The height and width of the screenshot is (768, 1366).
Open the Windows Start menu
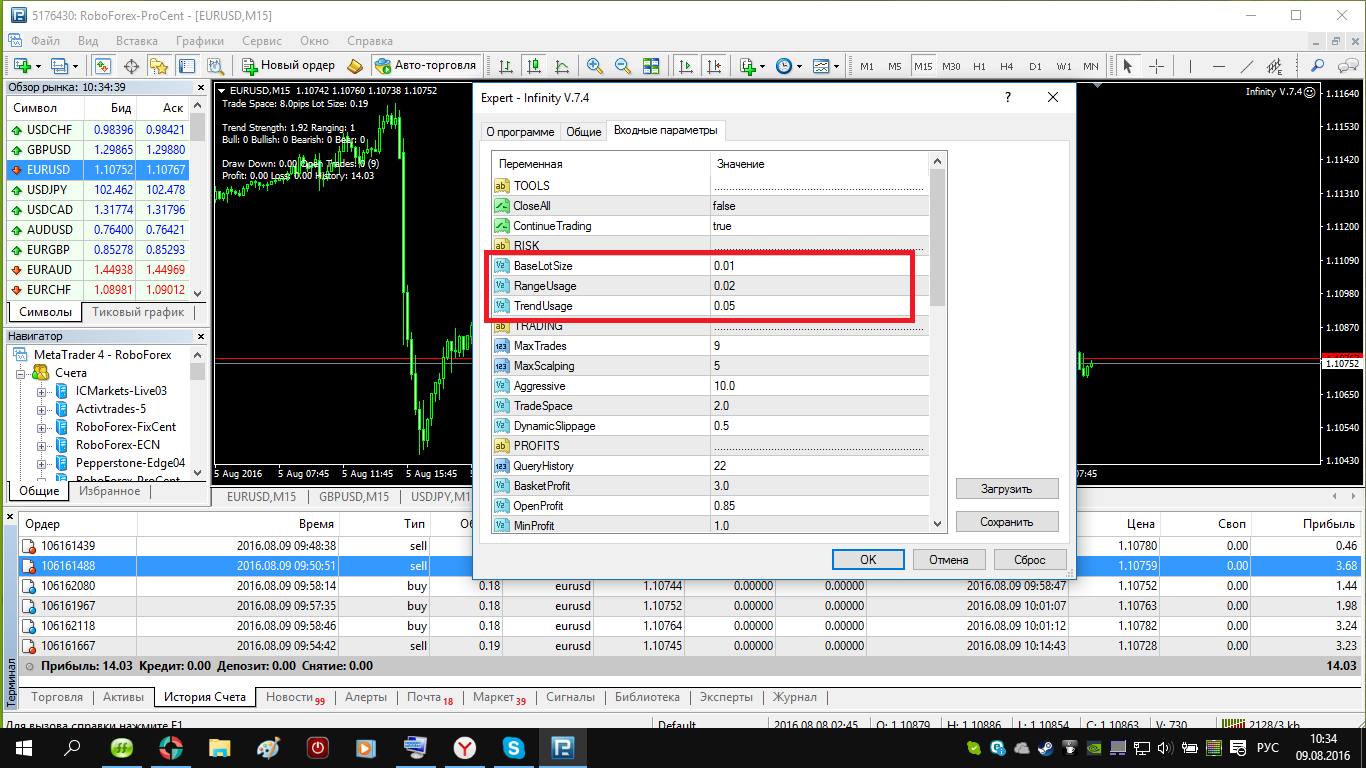tap(23, 747)
